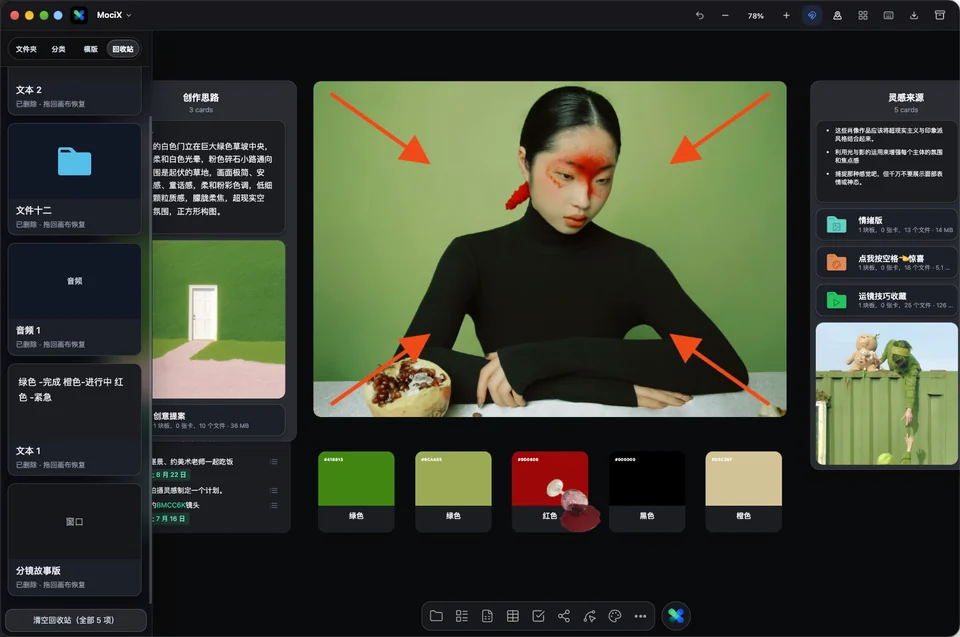This screenshot has width=960, height=637.
Task: Switch to the 模版 tab
Action: (91, 49)
